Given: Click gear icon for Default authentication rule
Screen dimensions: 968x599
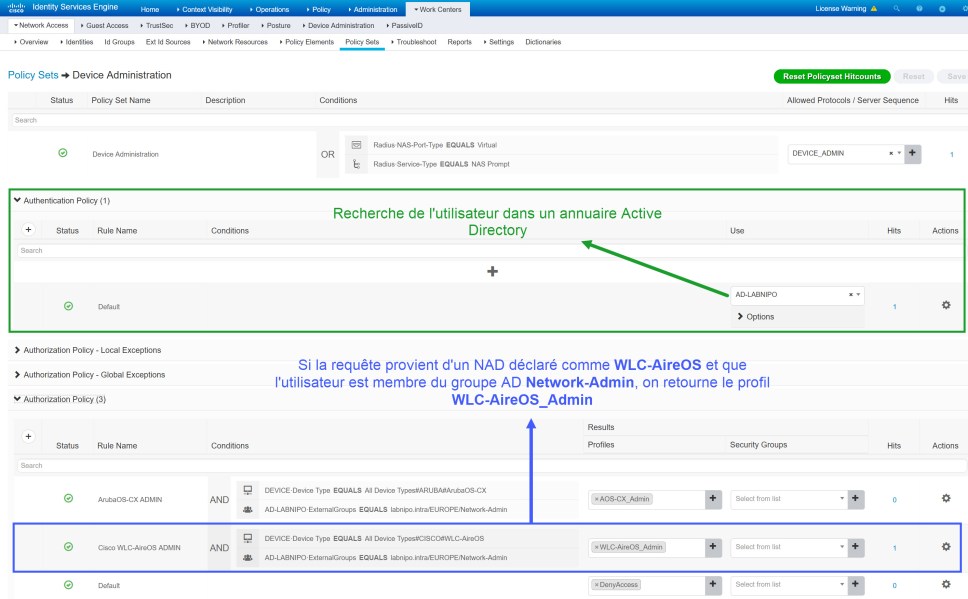Looking at the screenshot, I should tap(946, 305).
